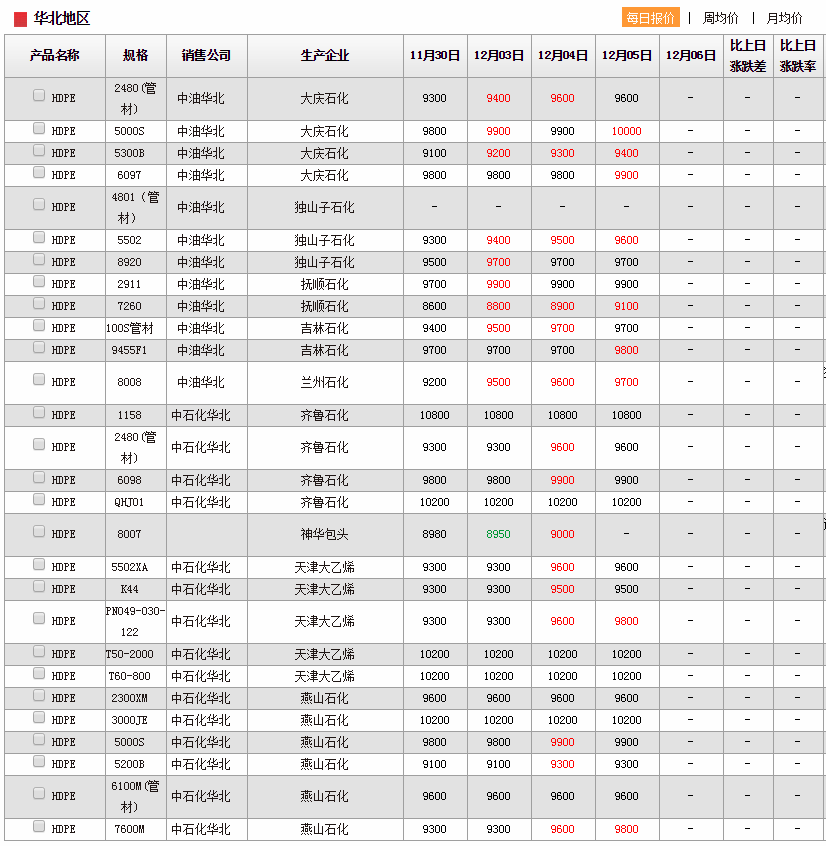Tick checkbox for HDPE 3000JE row
The image size is (826, 846).
pyautogui.click(x=39, y=717)
